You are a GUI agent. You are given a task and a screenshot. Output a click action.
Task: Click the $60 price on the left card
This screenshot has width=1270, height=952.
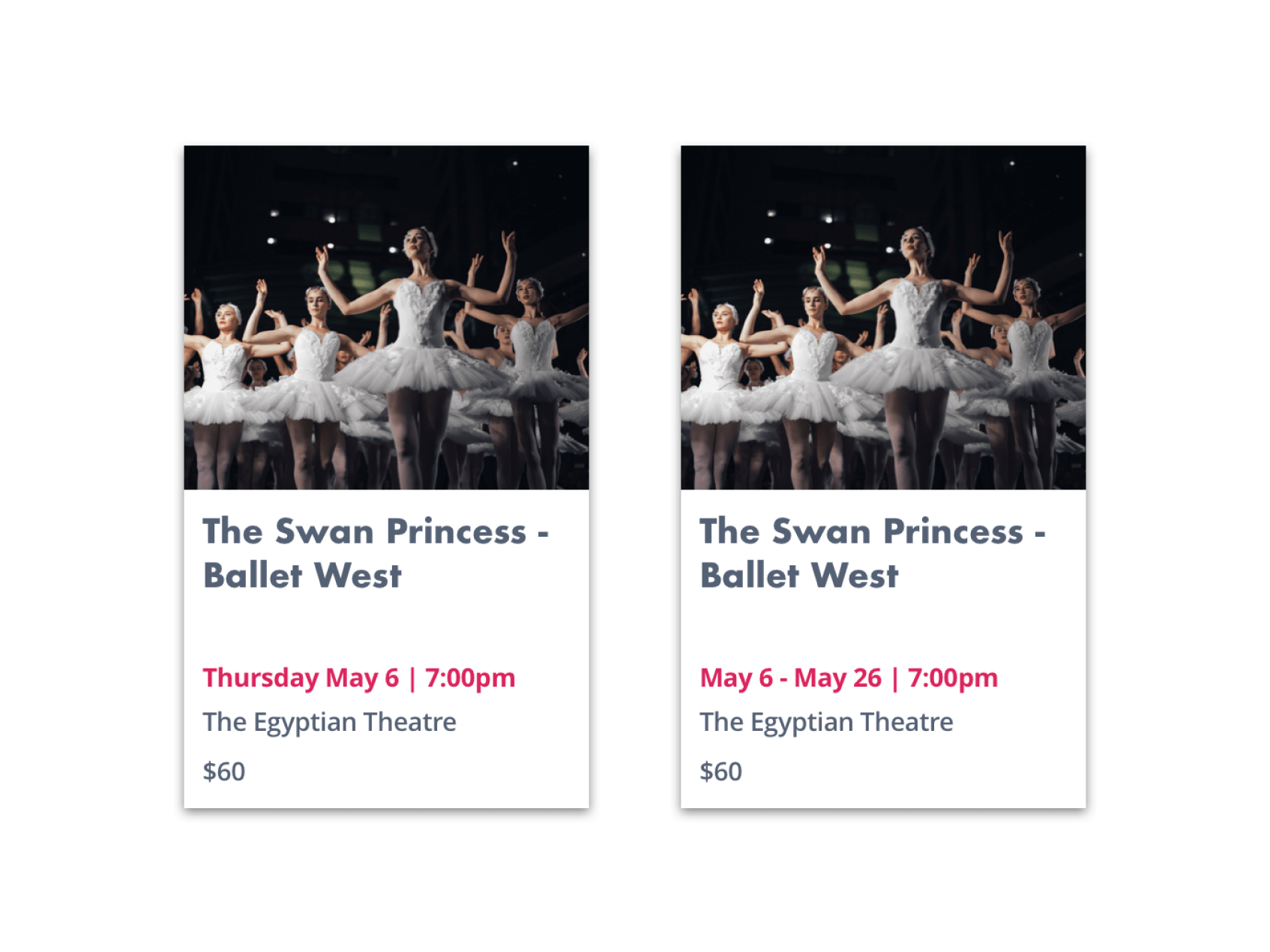(x=223, y=771)
